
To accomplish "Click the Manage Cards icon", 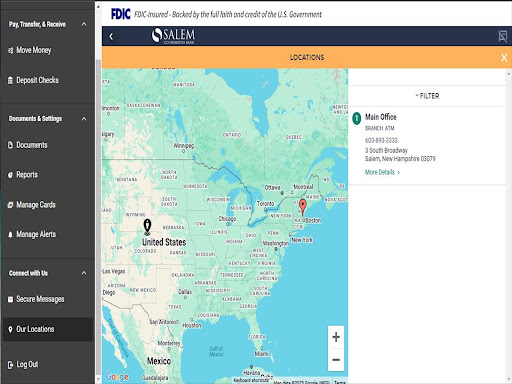I will [10, 205].
